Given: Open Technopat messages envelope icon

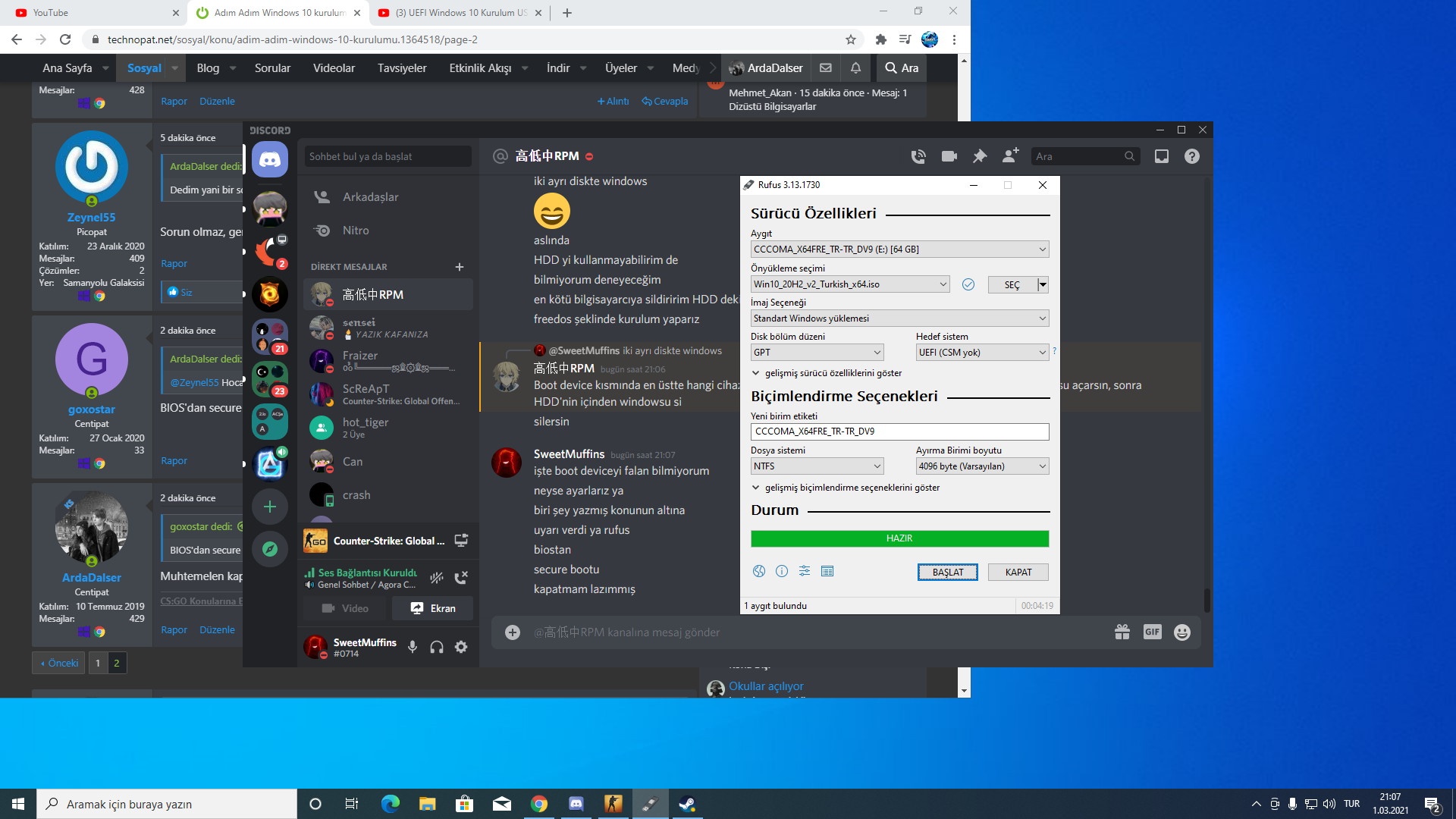Looking at the screenshot, I should (826, 68).
